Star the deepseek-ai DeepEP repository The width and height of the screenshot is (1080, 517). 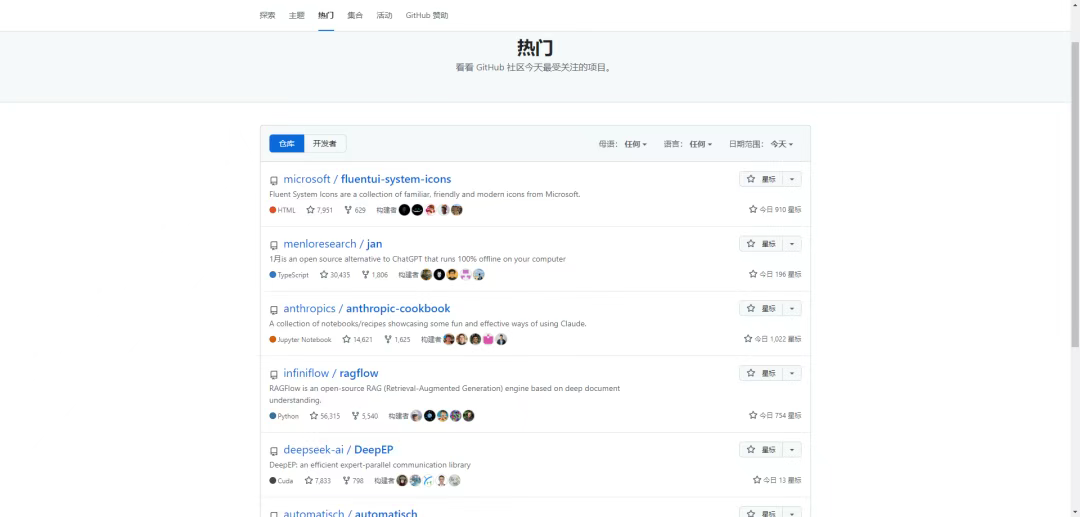point(760,450)
